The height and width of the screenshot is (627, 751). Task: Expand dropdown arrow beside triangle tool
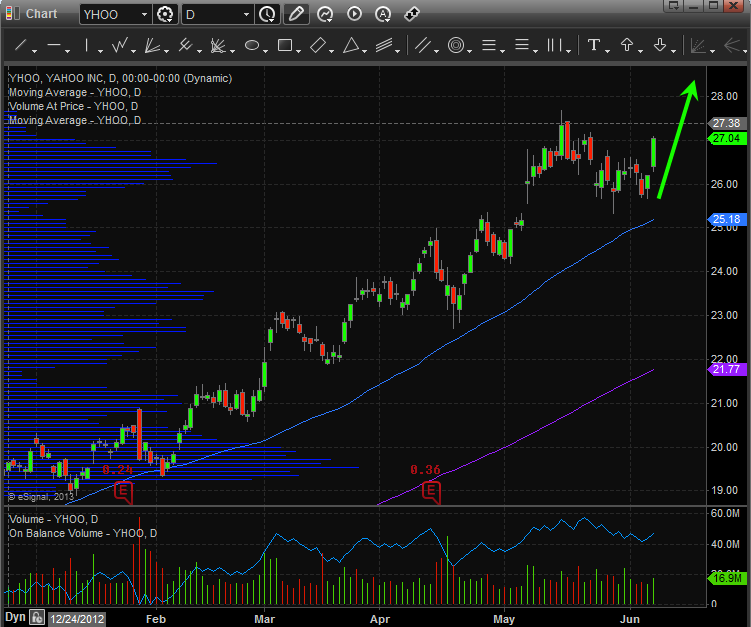(x=364, y=51)
